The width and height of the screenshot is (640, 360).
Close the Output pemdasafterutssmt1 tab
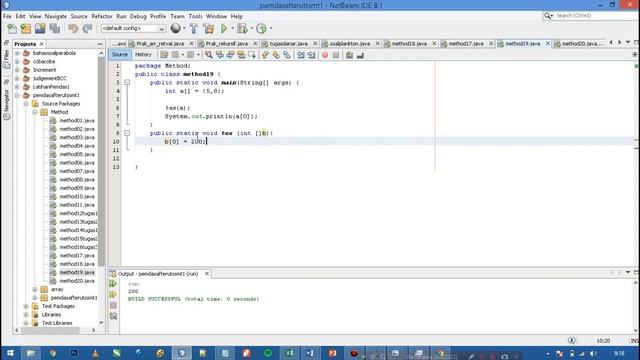tap(207, 273)
